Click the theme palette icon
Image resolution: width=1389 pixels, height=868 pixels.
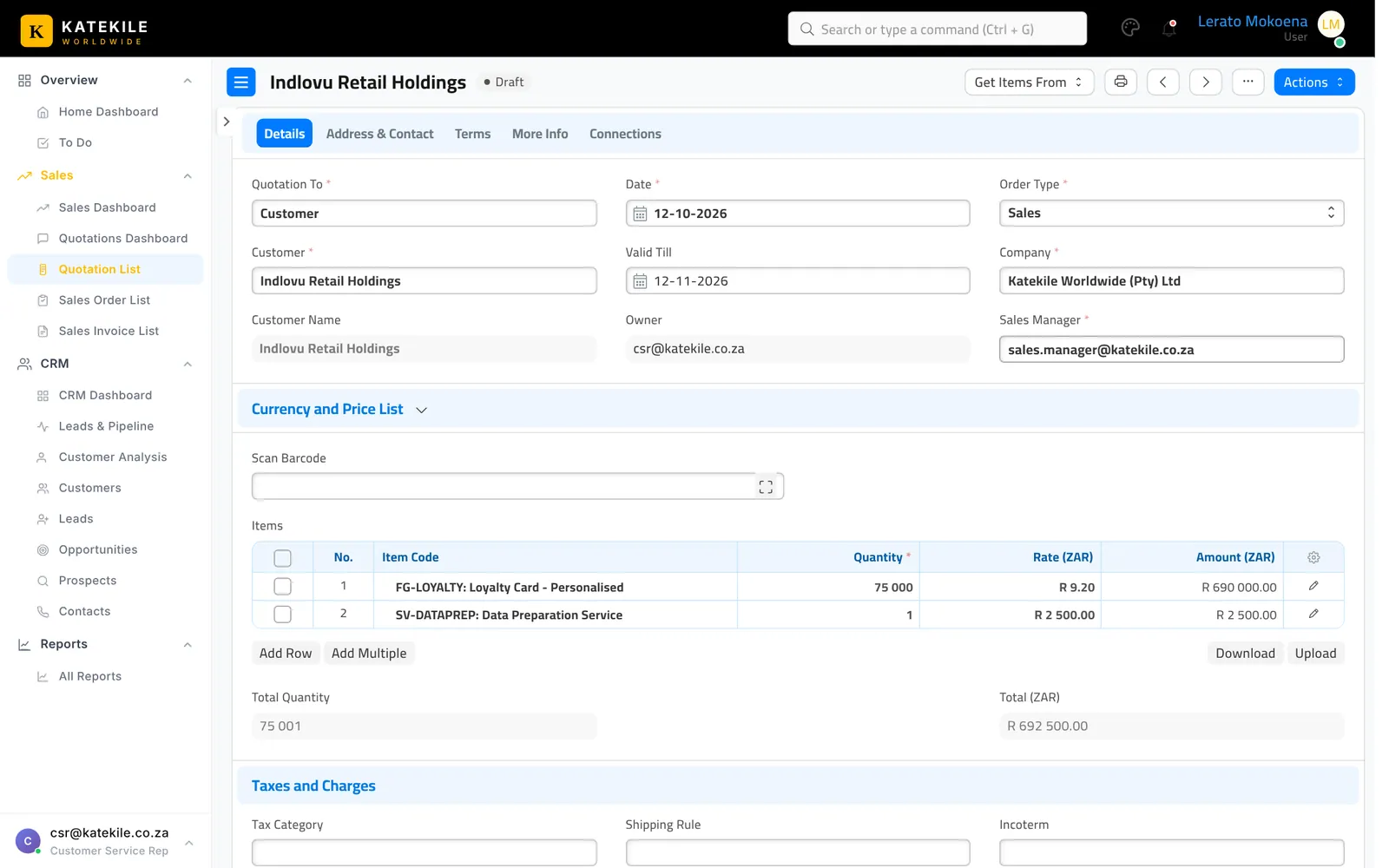pos(1130,28)
